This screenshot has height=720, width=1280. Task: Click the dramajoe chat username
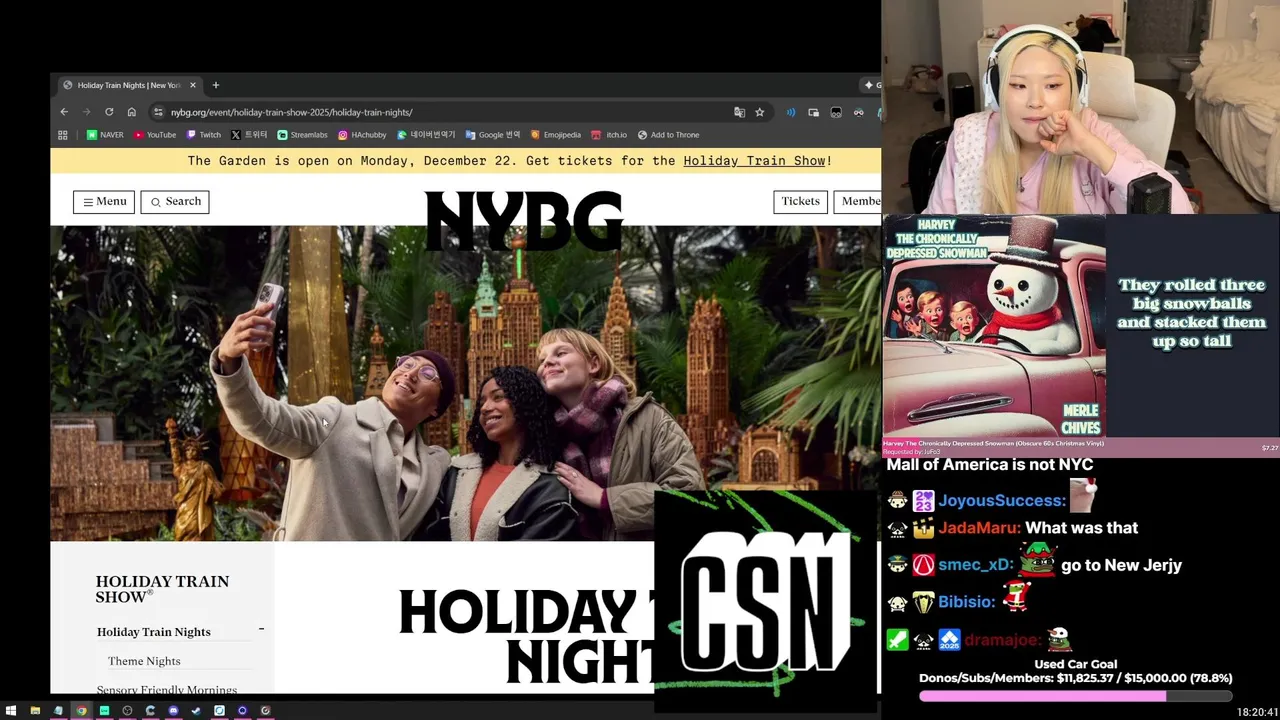1003,640
